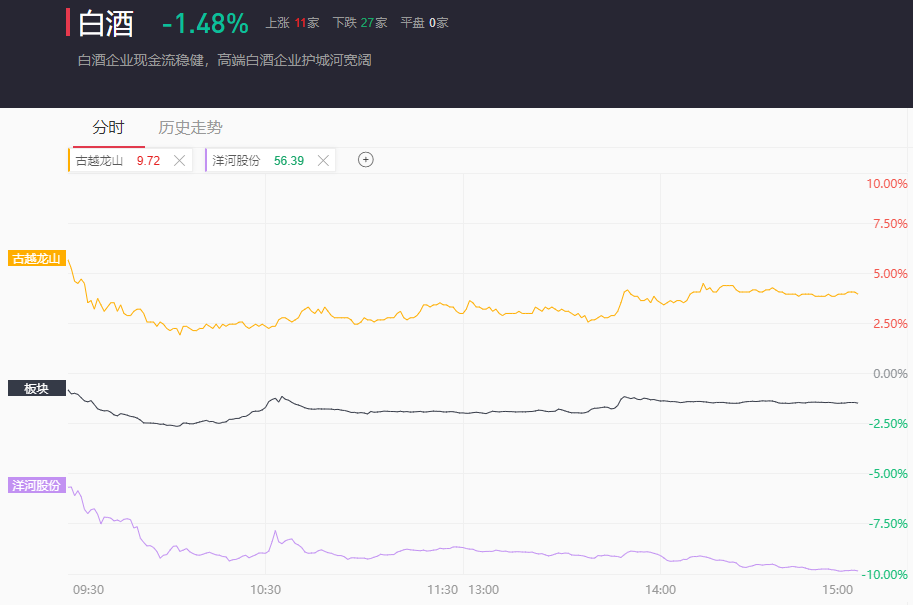
Task: Click the dark 板块 line label
Action: pyautogui.click(x=36, y=388)
